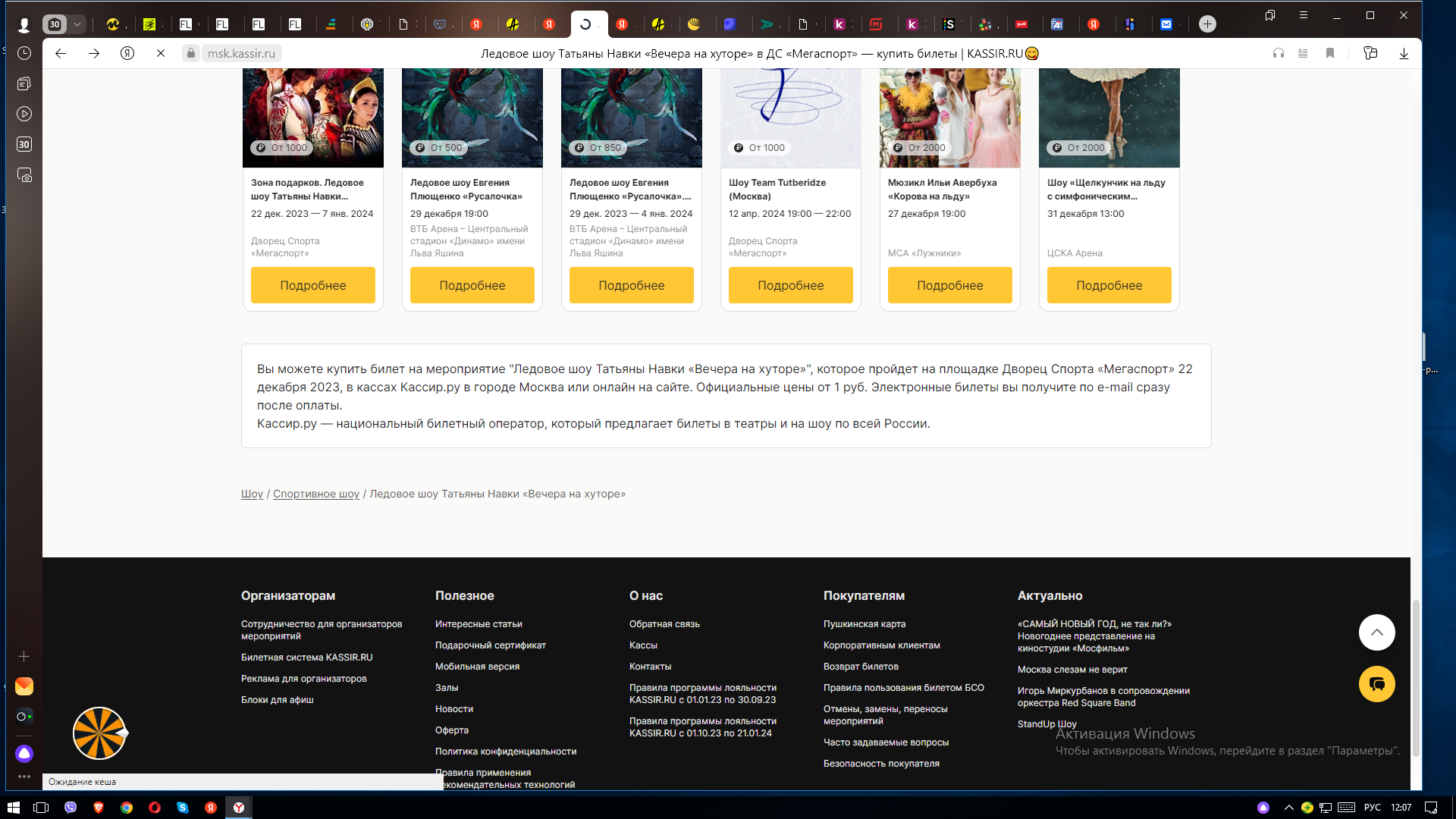1456x819 pixels.
Task: Open the sidebar more options dots
Action: 24,776
